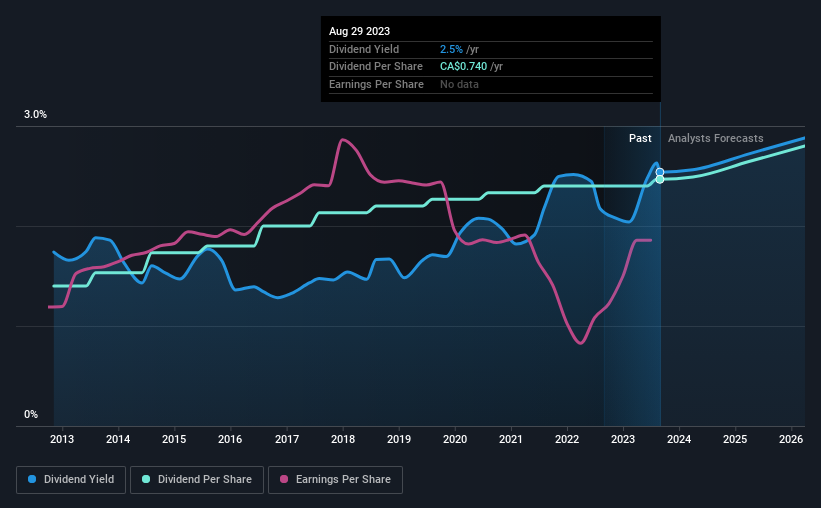The image size is (821, 508).
Task: Click the 2020 year label on the axis
Action: point(455,439)
